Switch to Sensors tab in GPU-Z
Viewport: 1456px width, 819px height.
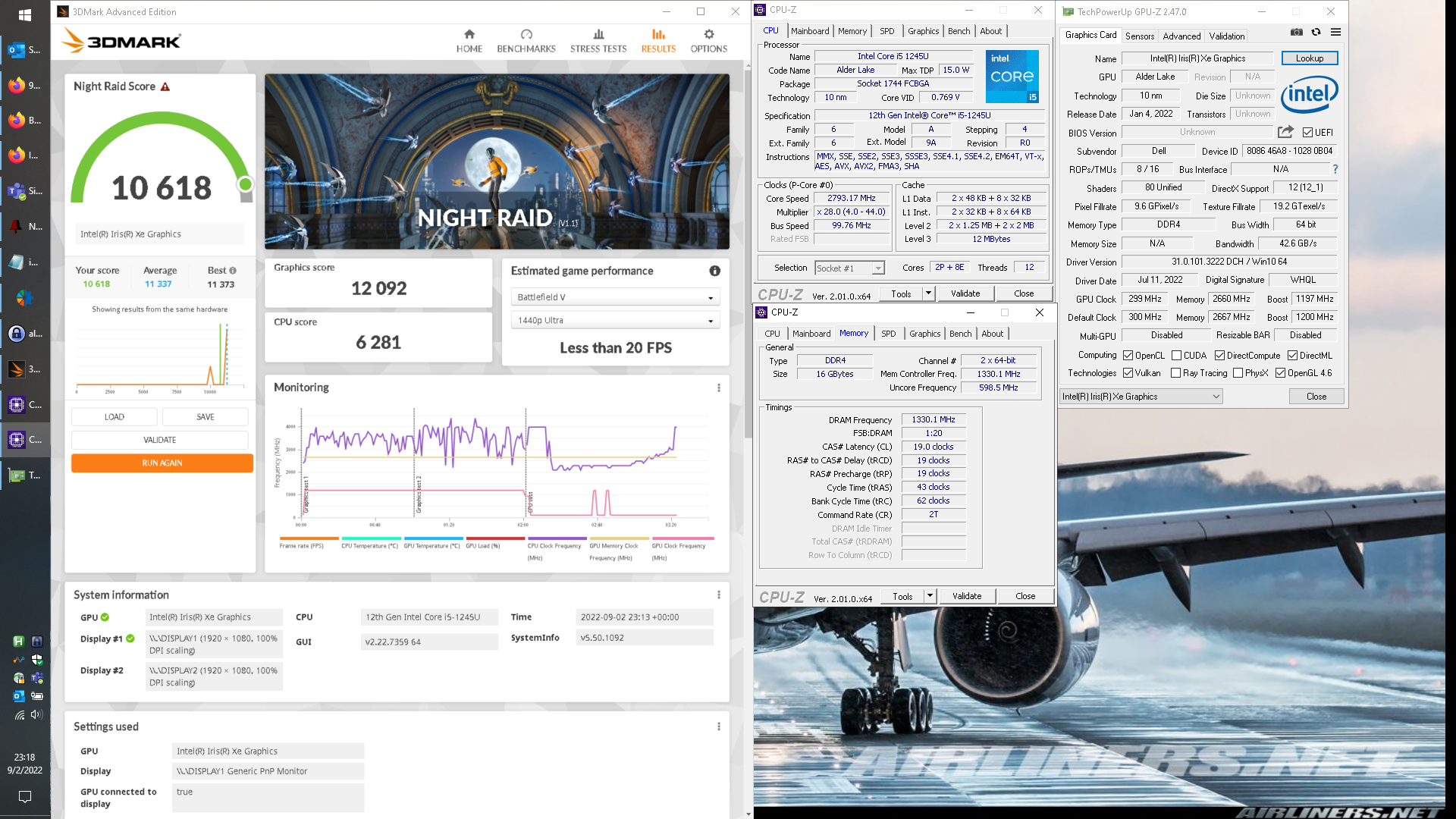pos(1139,36)
